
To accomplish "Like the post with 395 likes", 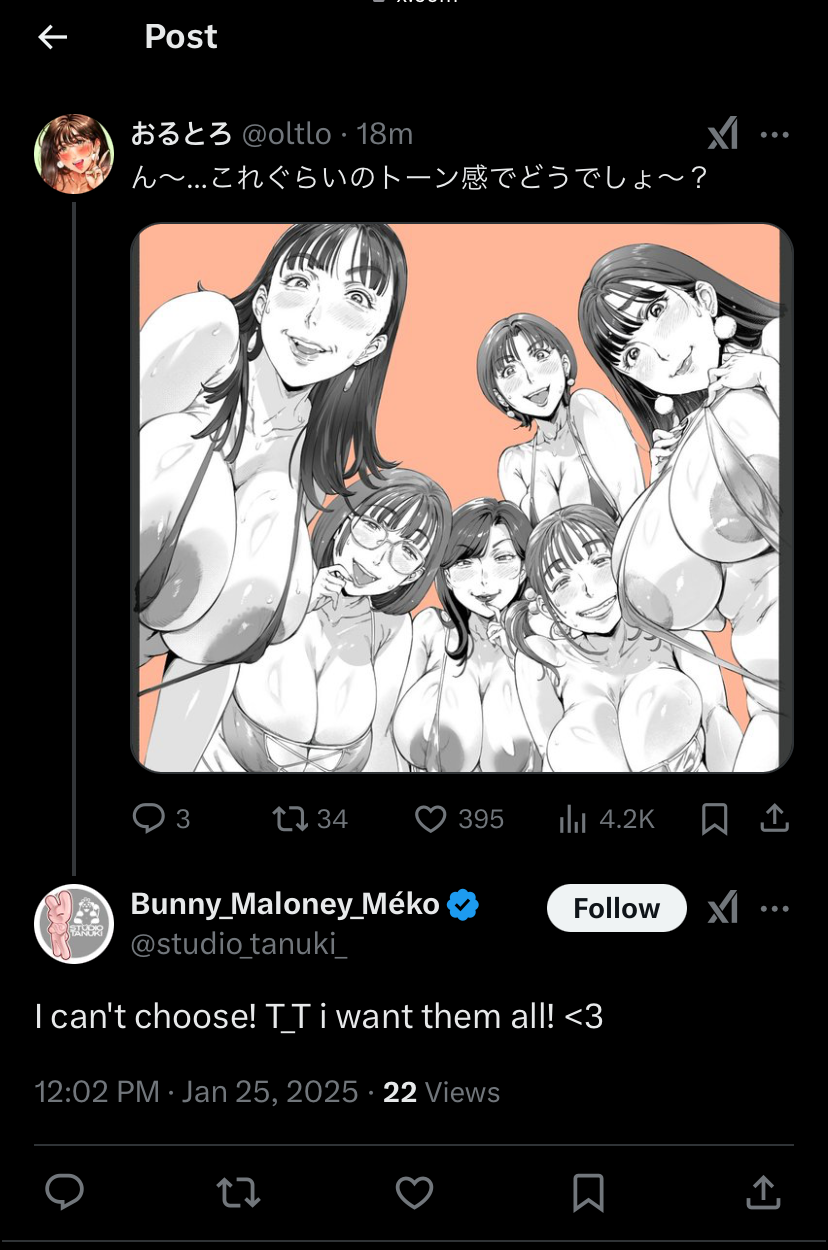I will pyautogui.click(x=430, y=819).
